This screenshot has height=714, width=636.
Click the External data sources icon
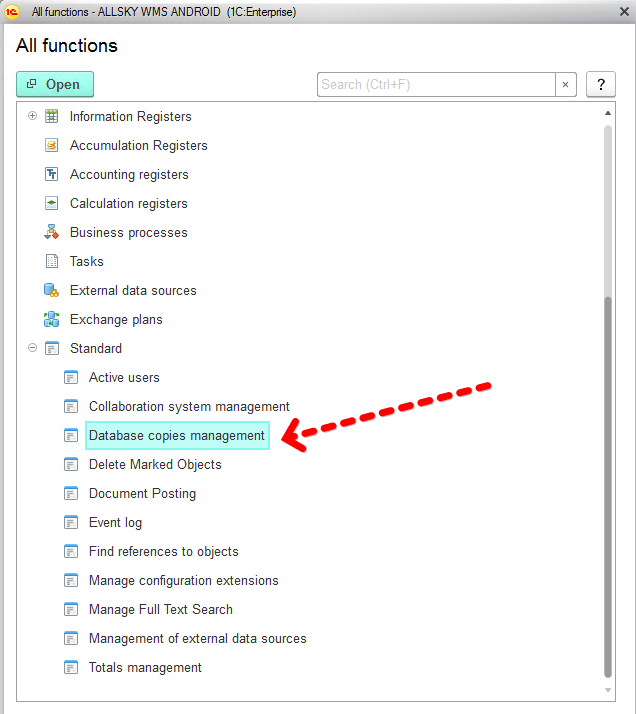coord(51,291)
